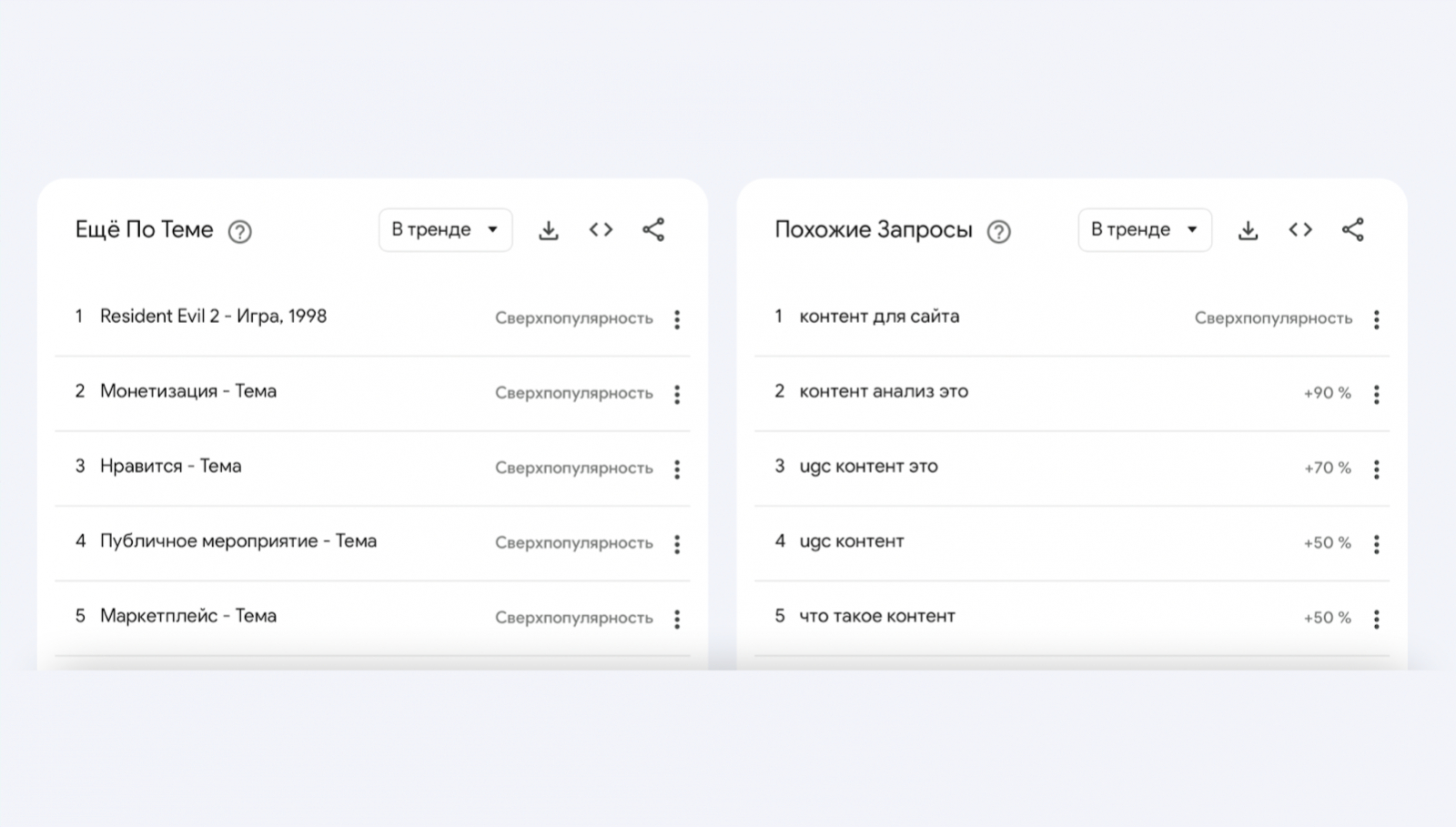
Task: Embed the Ещё По Теме widget
Action: [601, 230]
